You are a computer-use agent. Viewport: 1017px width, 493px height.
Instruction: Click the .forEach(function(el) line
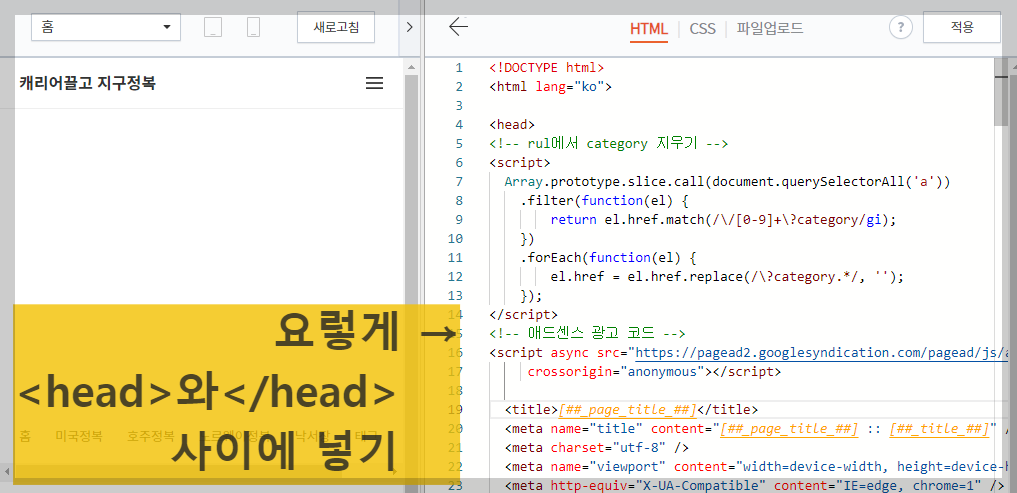[608, 258]
